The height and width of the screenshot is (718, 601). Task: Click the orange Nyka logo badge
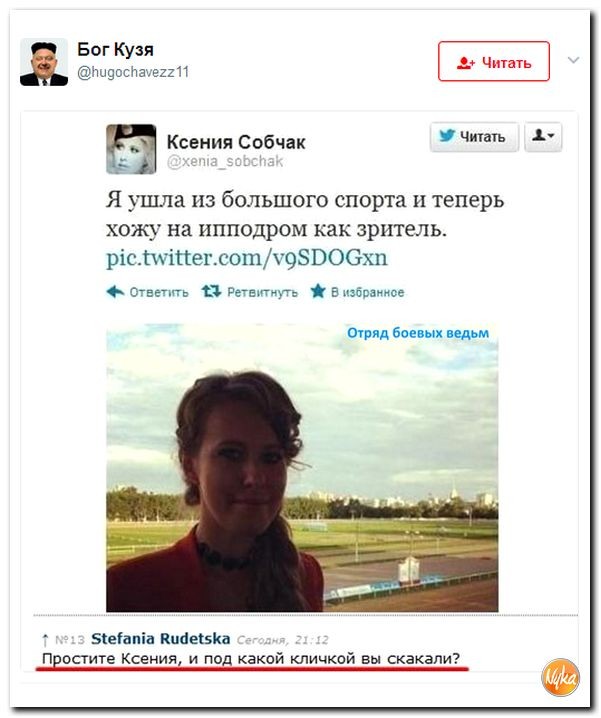pos(560,677)
